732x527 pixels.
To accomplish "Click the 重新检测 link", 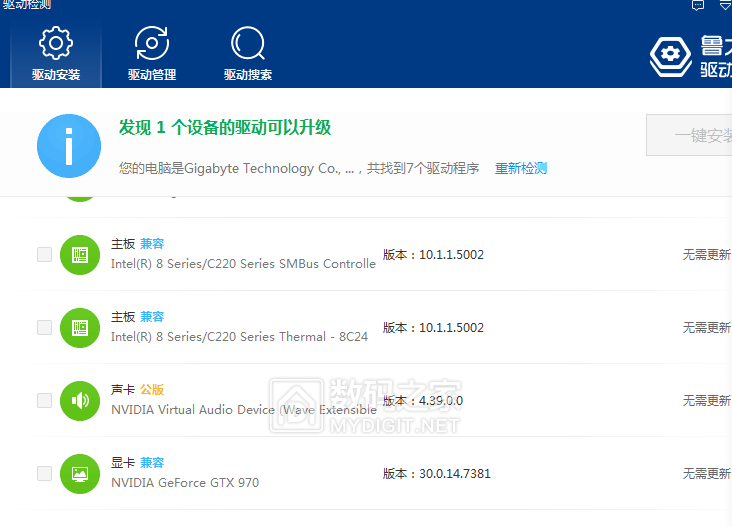I will tap(521, 168).
